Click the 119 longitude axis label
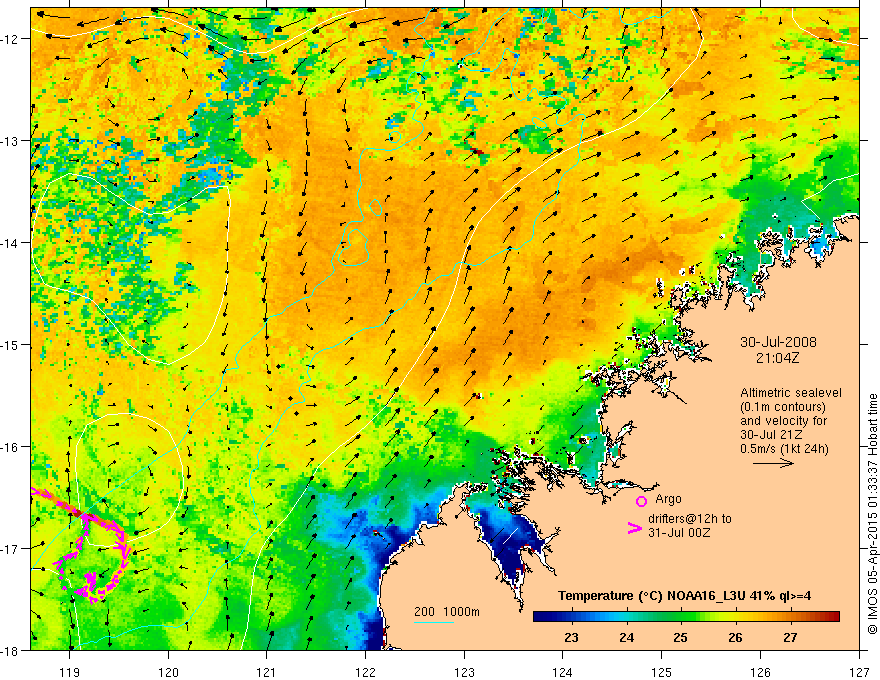The width and height of the screenshot is (880, 680). [70, 672]
